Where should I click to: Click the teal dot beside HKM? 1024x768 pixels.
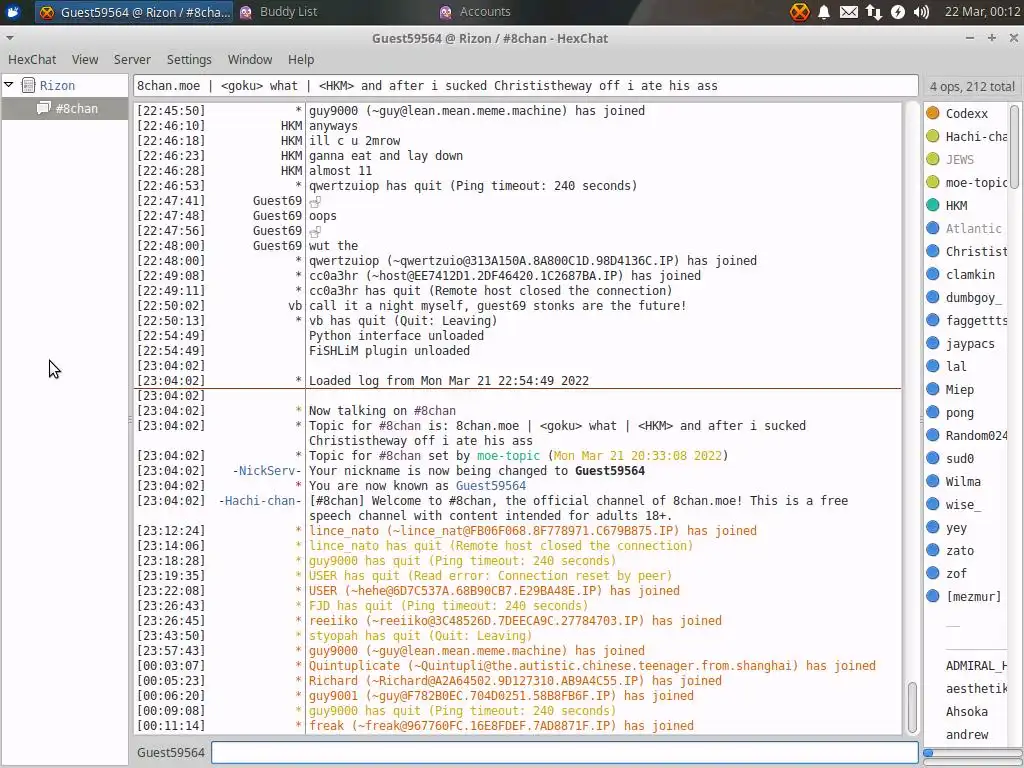[933, 205]
